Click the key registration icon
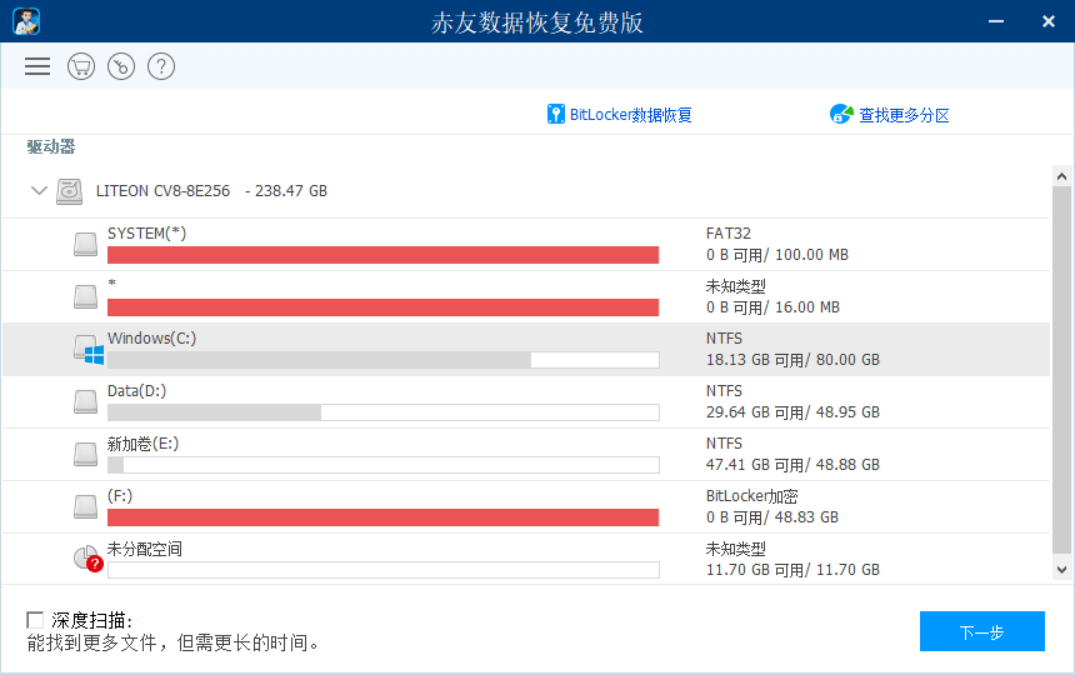 121,66
